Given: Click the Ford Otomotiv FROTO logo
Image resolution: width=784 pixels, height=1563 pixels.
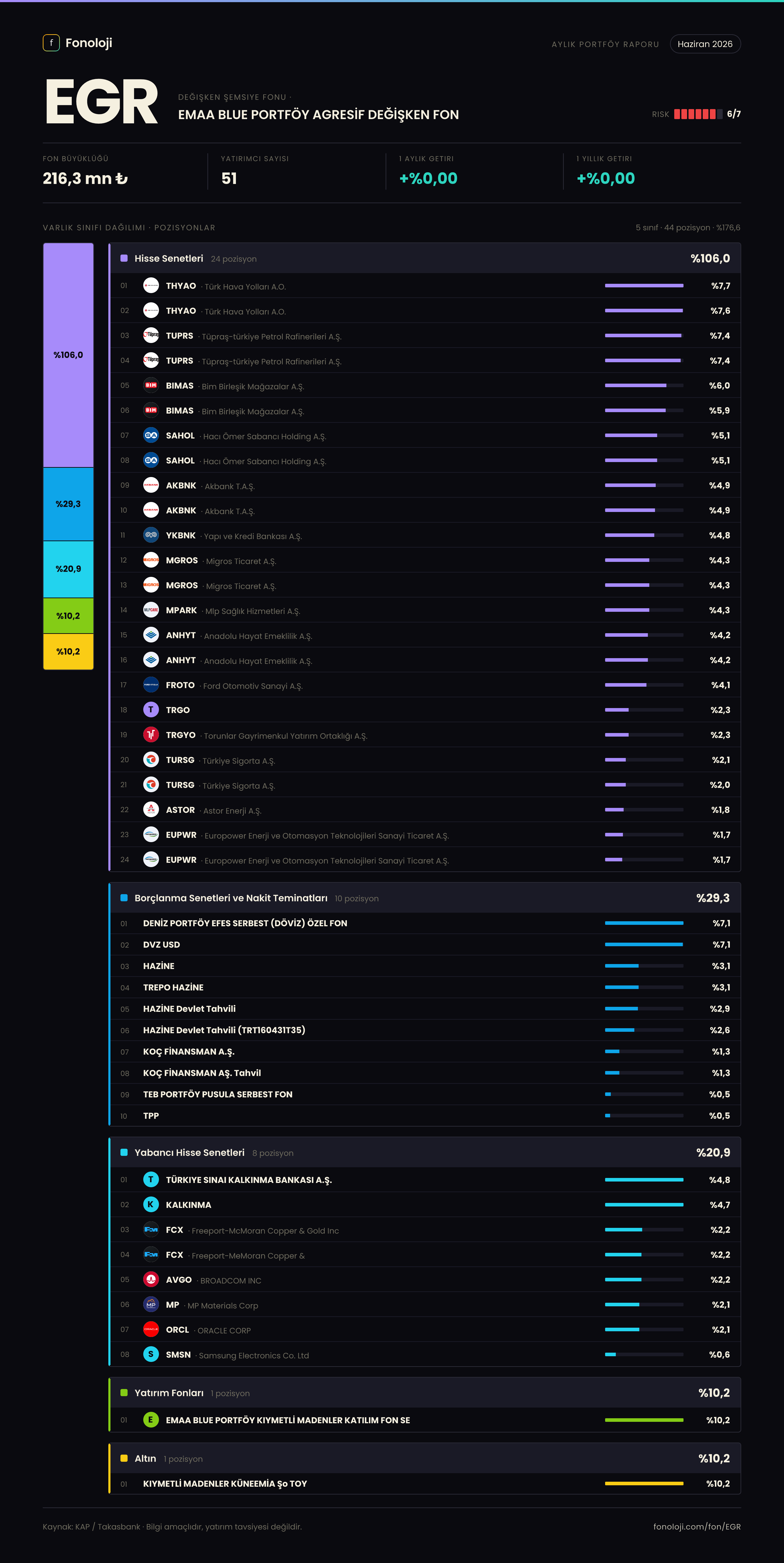Looking at the screenshot, I should click(151, 685).
